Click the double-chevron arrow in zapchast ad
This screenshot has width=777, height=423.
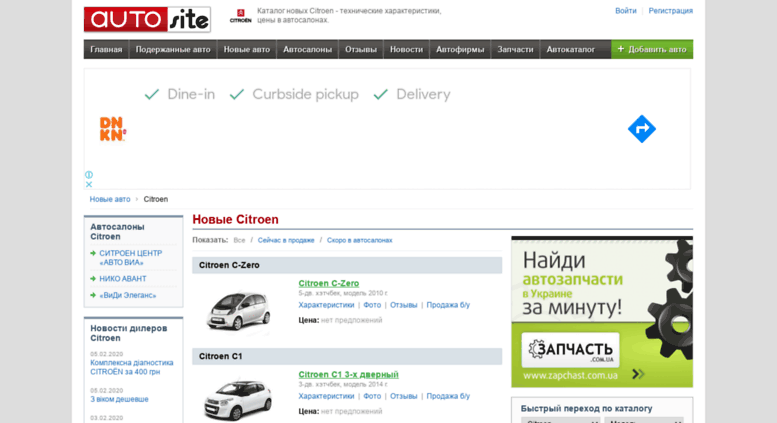[638, 374]
